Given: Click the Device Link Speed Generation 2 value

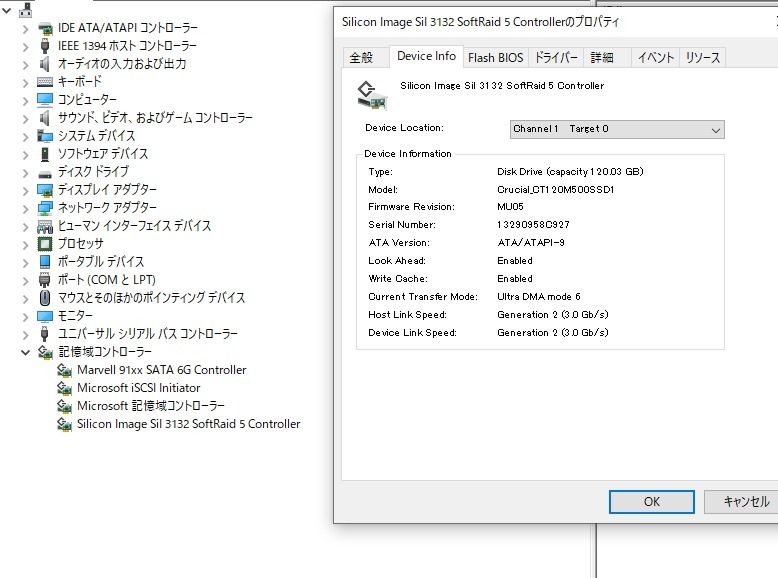Looking at the screenshot, I should click(553, 332).
